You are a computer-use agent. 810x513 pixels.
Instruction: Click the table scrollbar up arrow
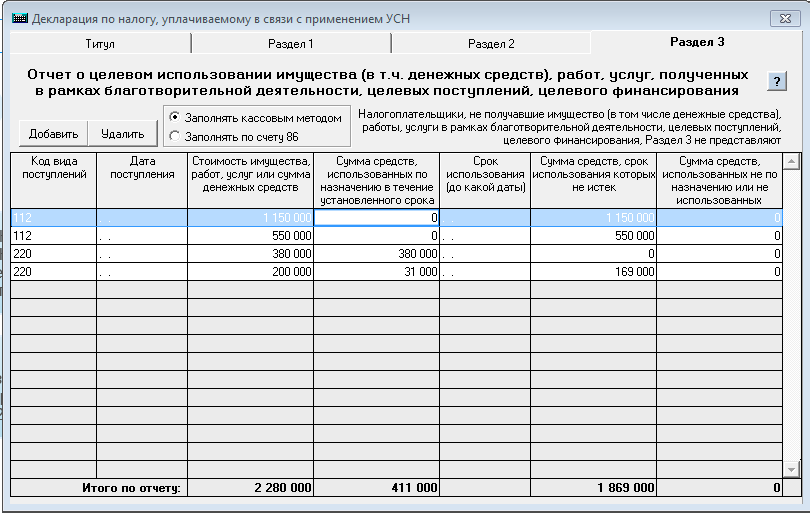click(792, 162)
